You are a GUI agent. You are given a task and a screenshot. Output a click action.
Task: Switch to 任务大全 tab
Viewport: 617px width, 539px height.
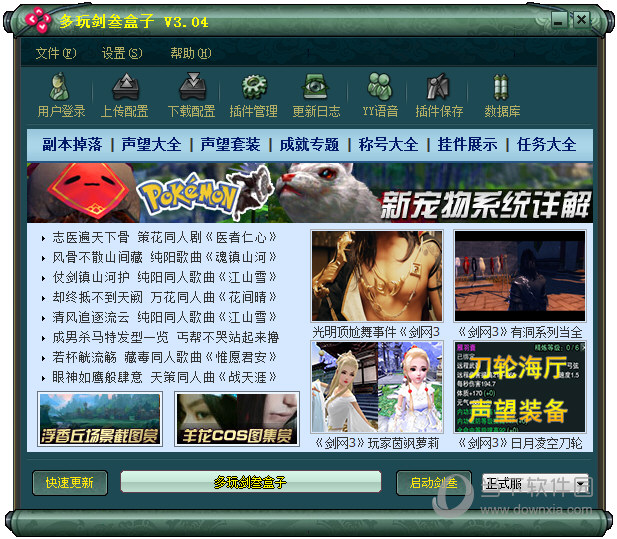(x=547, y=144)
